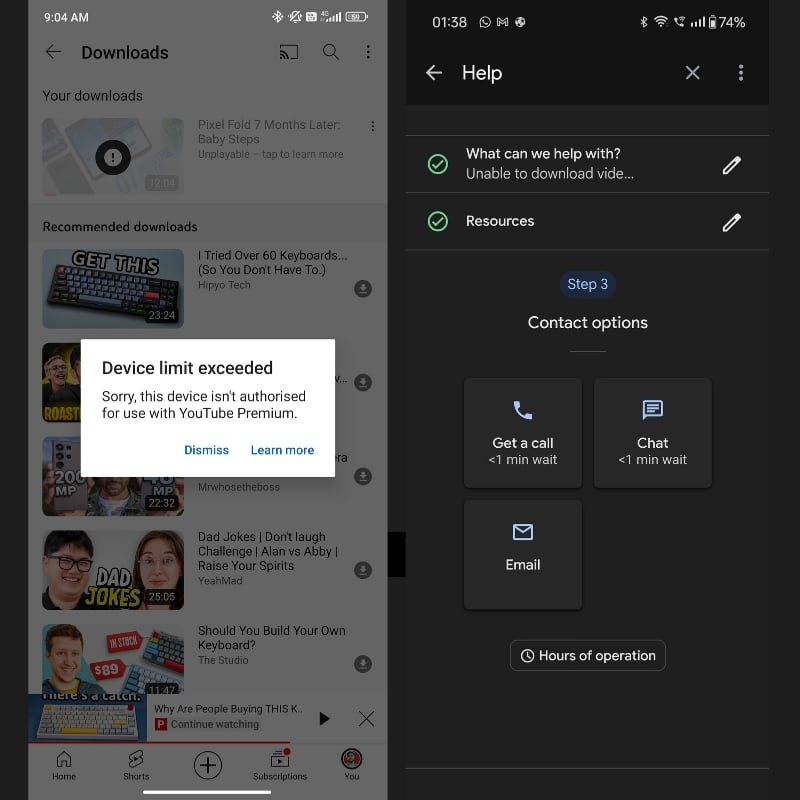Tap the Hipyo Tech channel name

(224, 285)
